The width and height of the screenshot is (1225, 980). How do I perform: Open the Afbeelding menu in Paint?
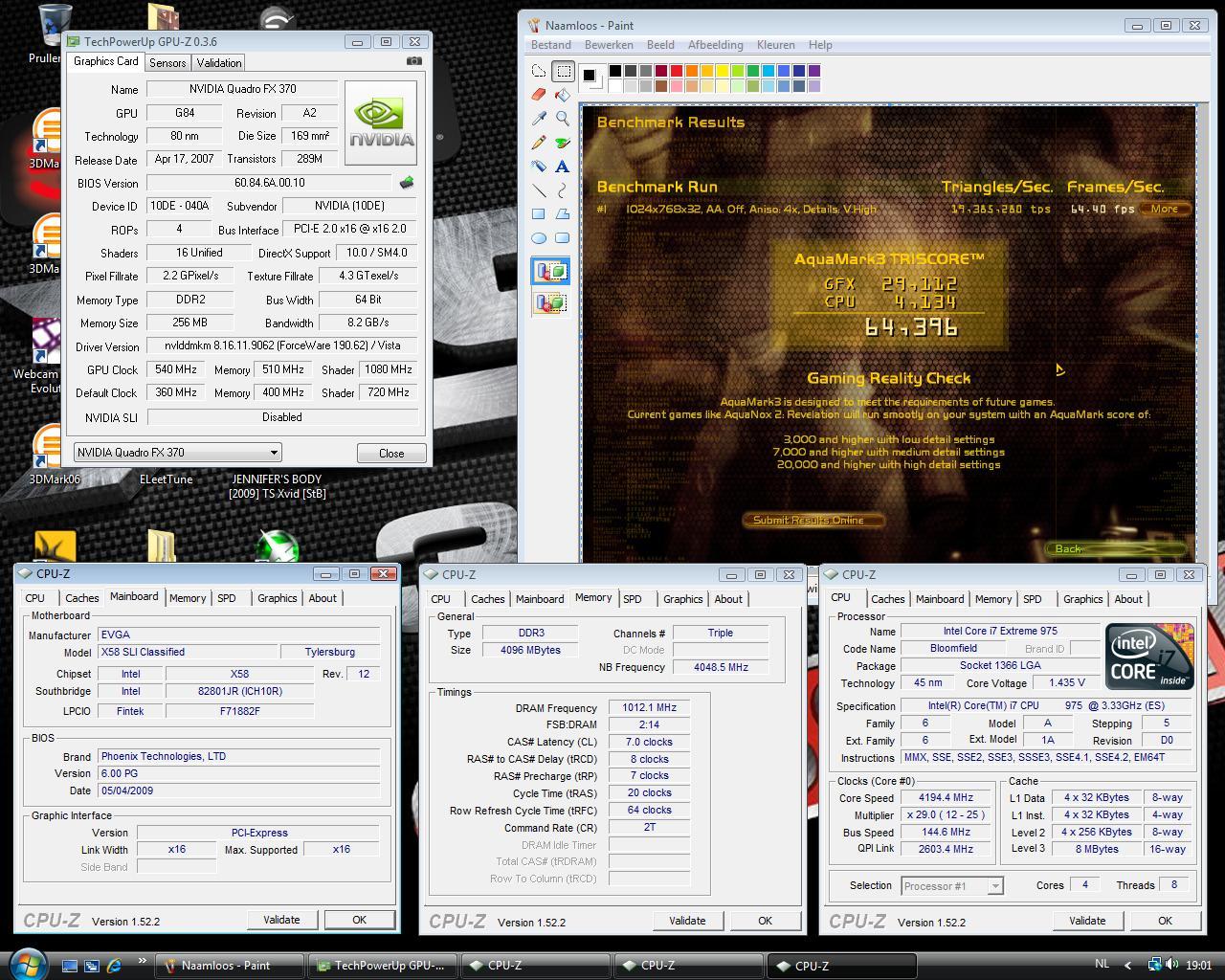(715, 45)
